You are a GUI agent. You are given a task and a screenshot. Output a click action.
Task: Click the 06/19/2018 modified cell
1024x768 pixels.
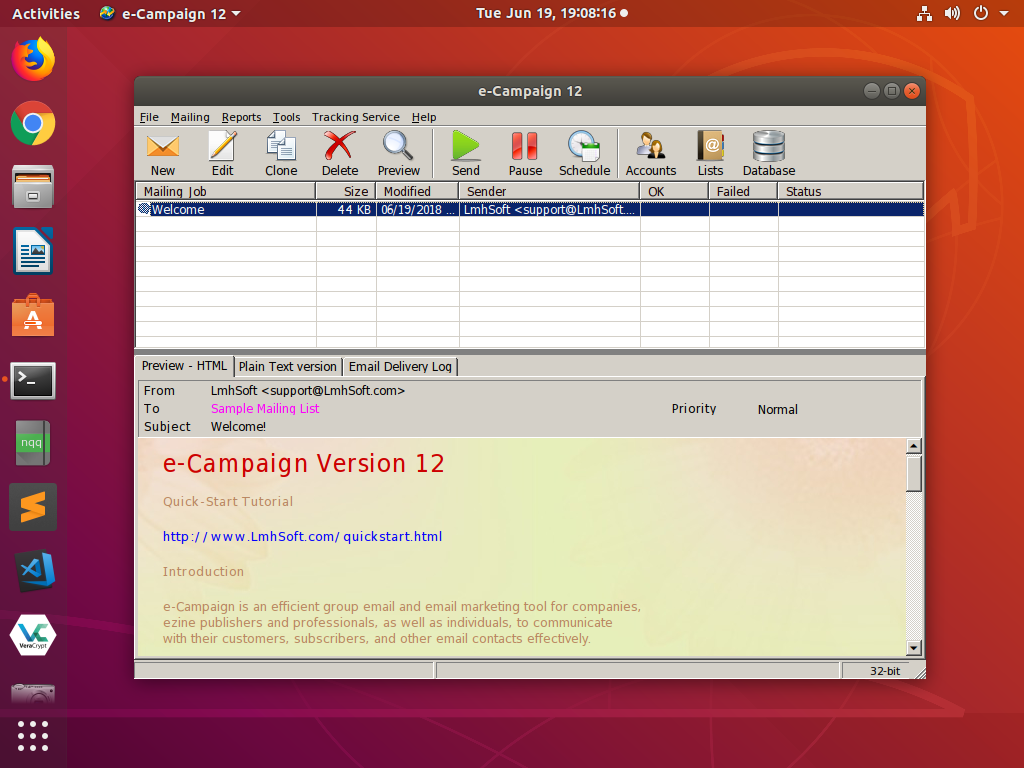pyautogui.click(x=418, y=210)
